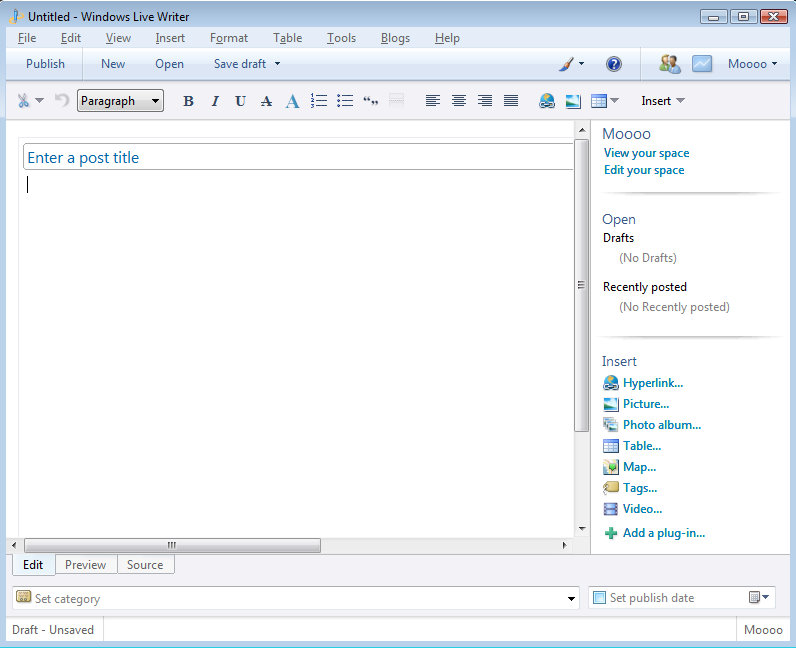The height and width of the screenshot is (648, 796).
Task: Click the Video... icon in sidebar
Action: pos(610,509)
